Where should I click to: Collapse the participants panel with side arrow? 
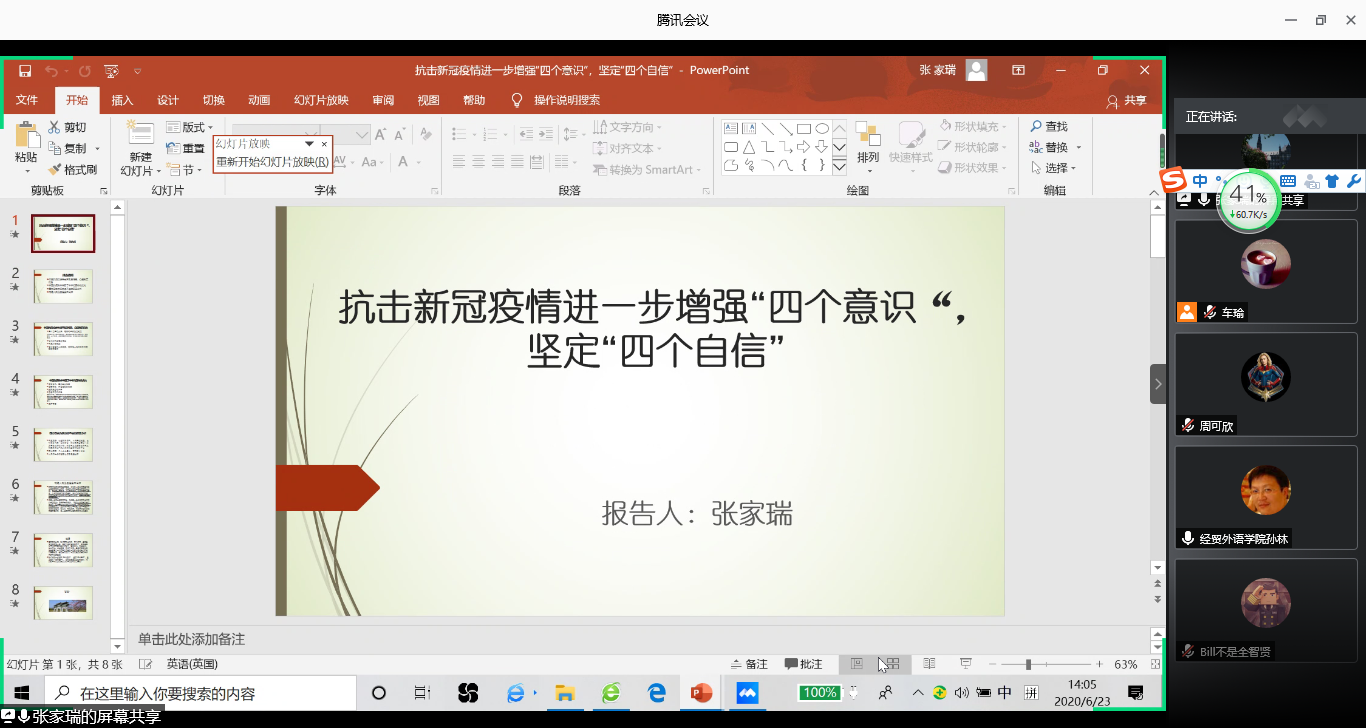click(1158, 384)
